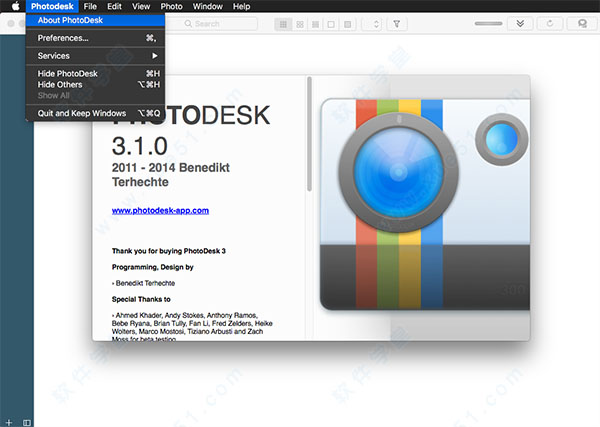Click the small blue viewfinder lens
The image size is (600, 427).
[501, 140]
